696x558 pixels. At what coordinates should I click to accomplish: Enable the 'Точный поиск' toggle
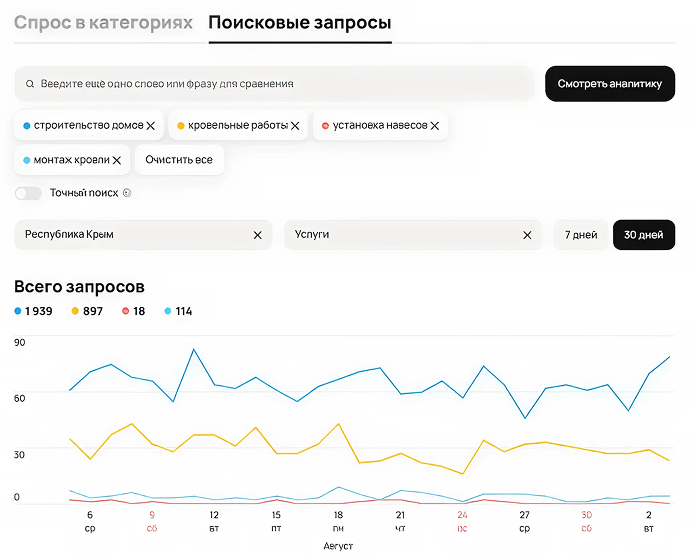[x=28, y=193]
